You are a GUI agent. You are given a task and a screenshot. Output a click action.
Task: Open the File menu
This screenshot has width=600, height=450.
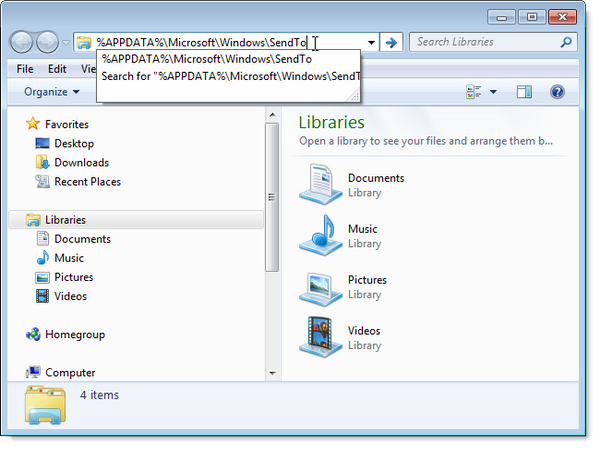pyautogui.click(x=25, y=69)
